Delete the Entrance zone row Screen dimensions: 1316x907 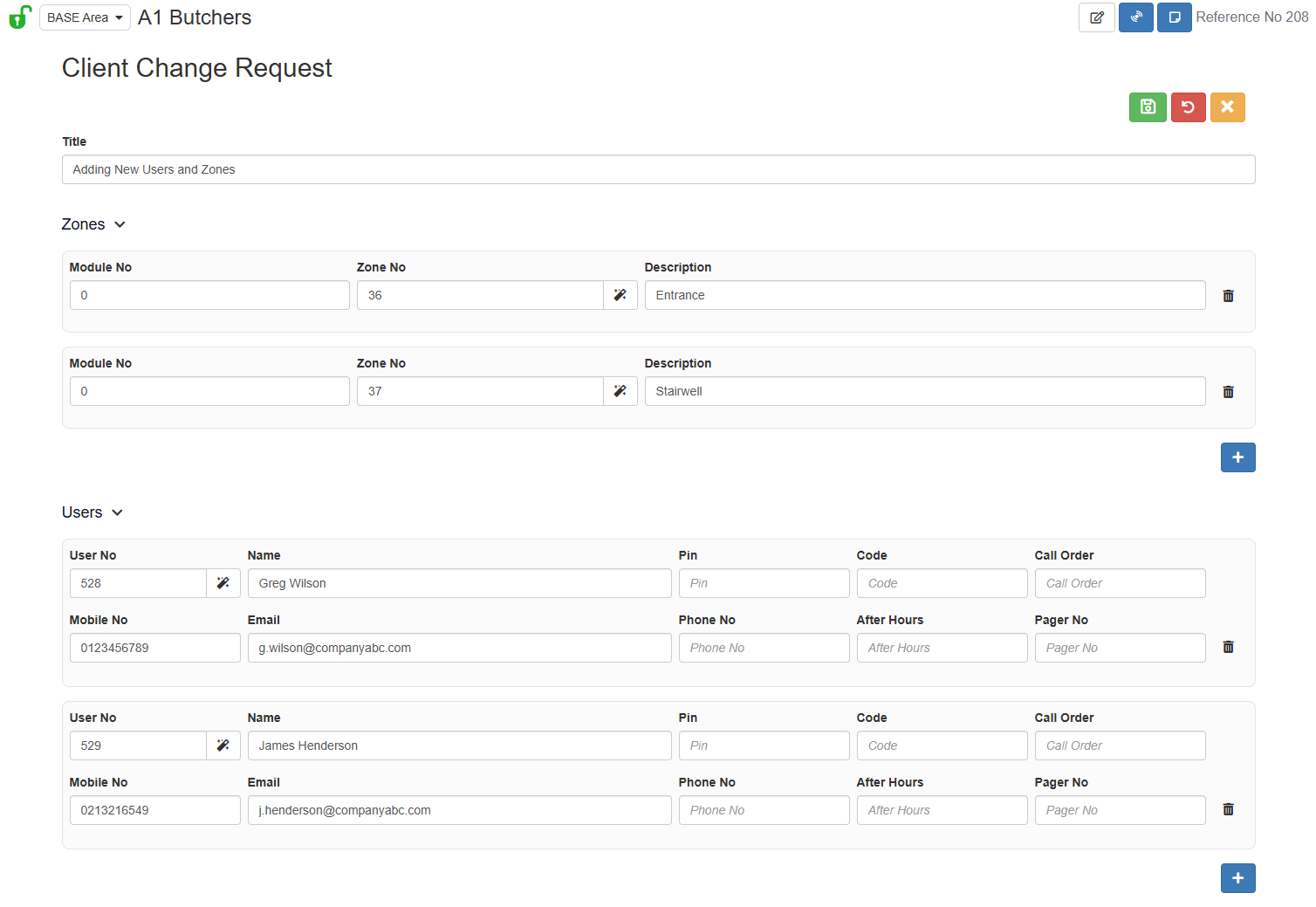coord(1228,296)
